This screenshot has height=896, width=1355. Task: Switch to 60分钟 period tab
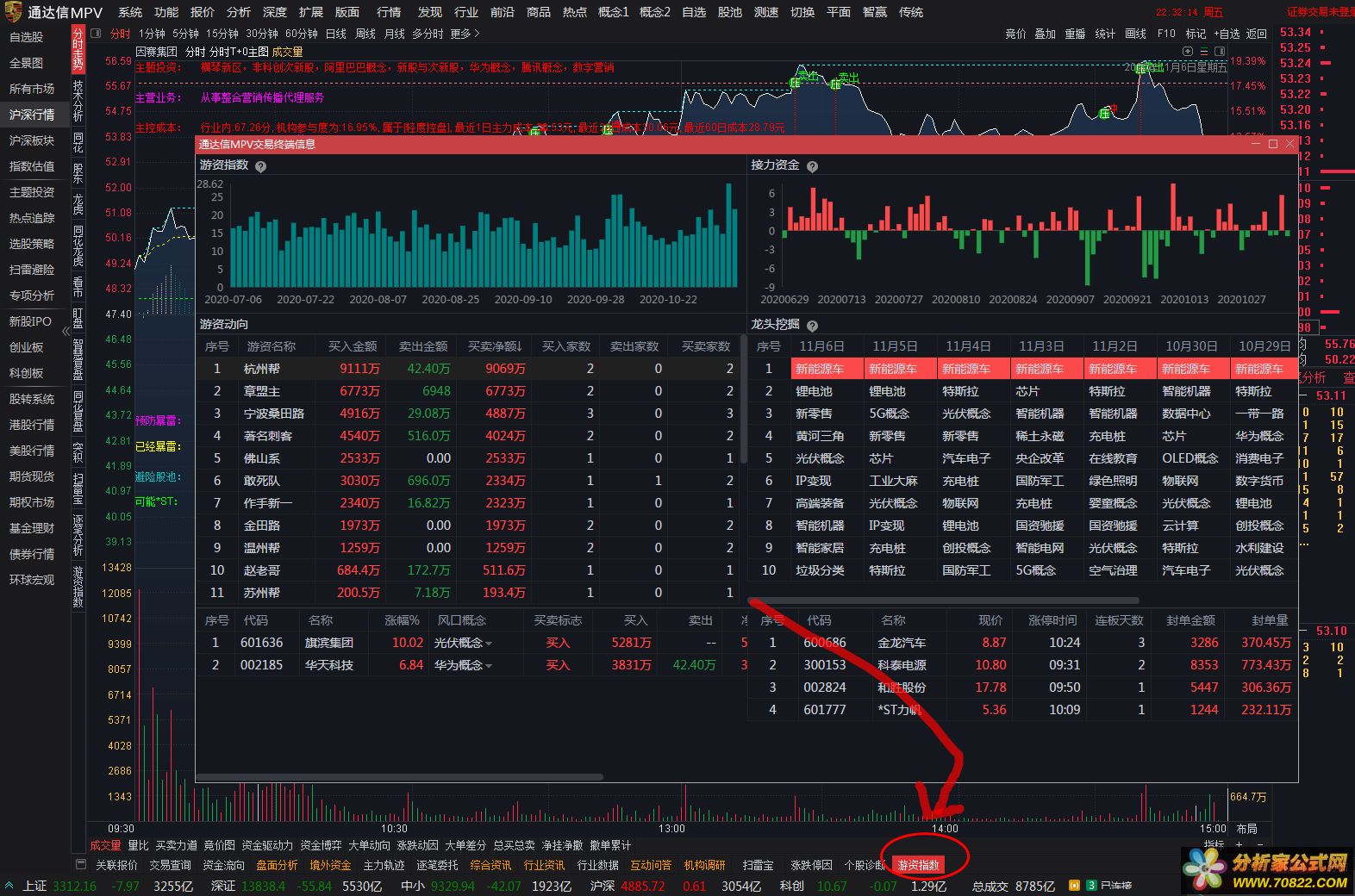pos(302,34)
